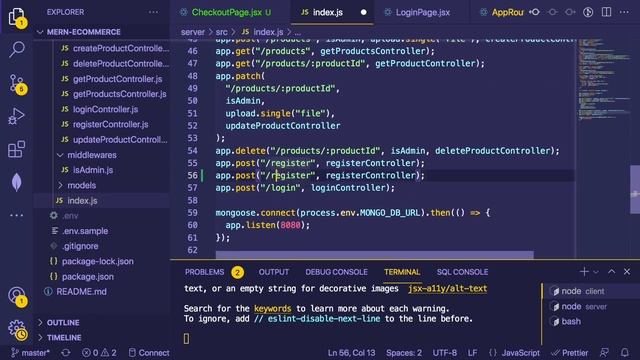Open the Search view in the activity bar
The image size is (640, 360).
[x=16, y=49]
